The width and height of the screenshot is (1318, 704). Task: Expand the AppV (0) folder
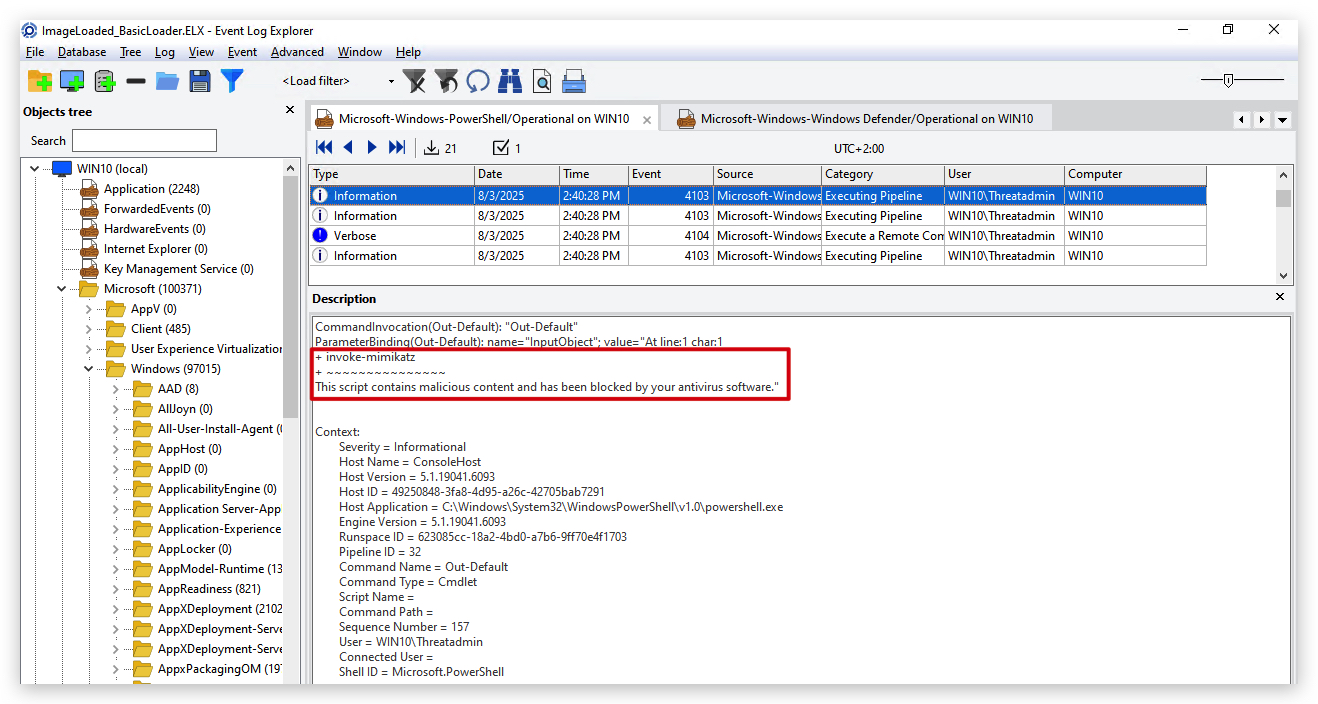point(89,309)
